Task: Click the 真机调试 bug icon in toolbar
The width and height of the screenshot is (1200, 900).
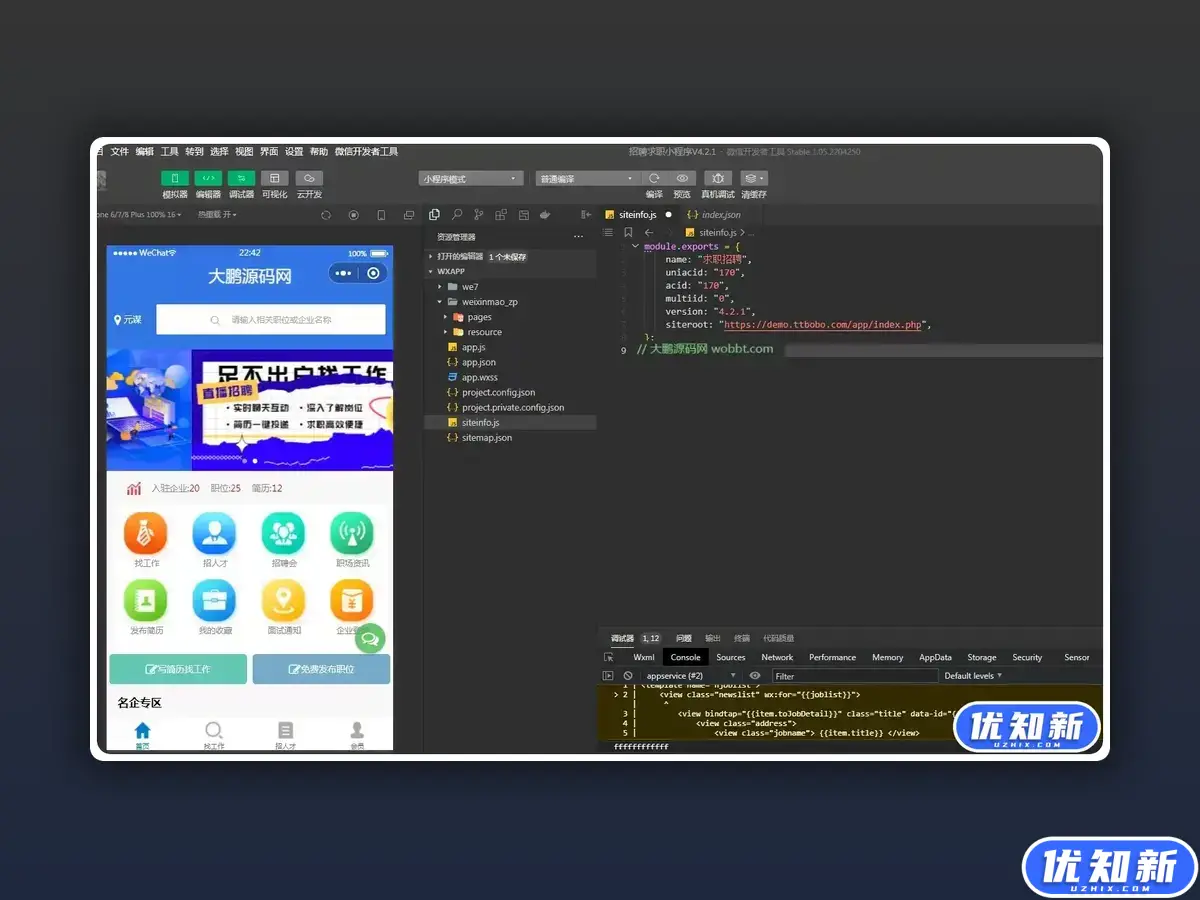Action: pyautogui.click(x=717, y=178)
